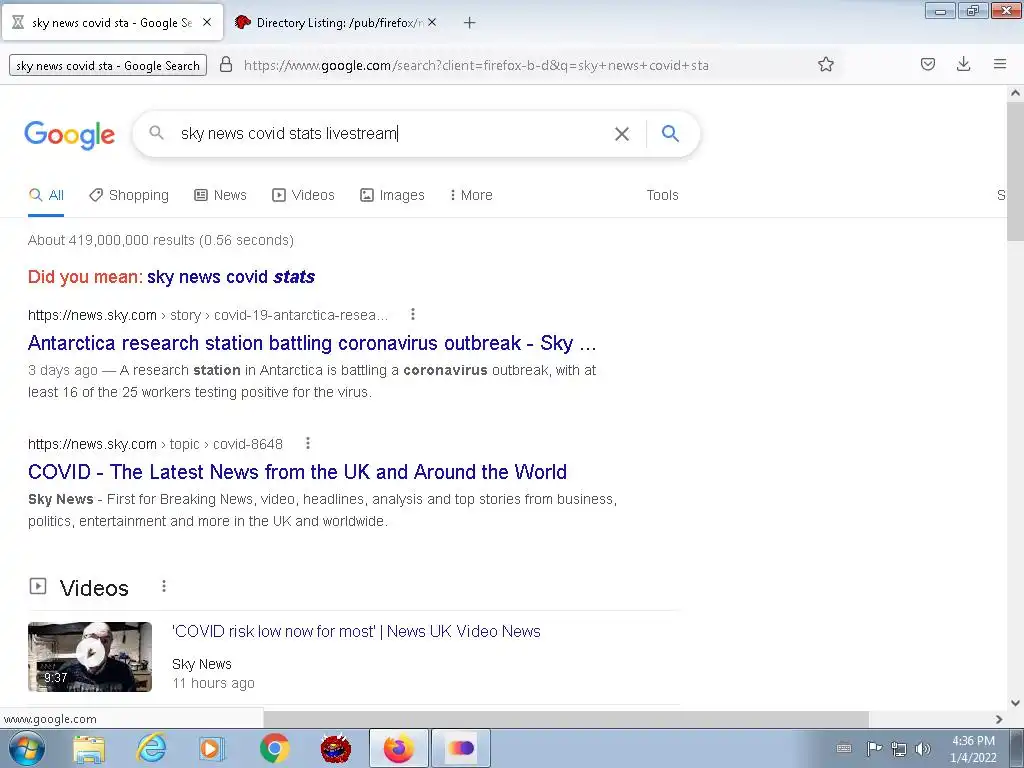Click the network tray icon
This screenshot has width=1024, height=768.
point(899,748)
